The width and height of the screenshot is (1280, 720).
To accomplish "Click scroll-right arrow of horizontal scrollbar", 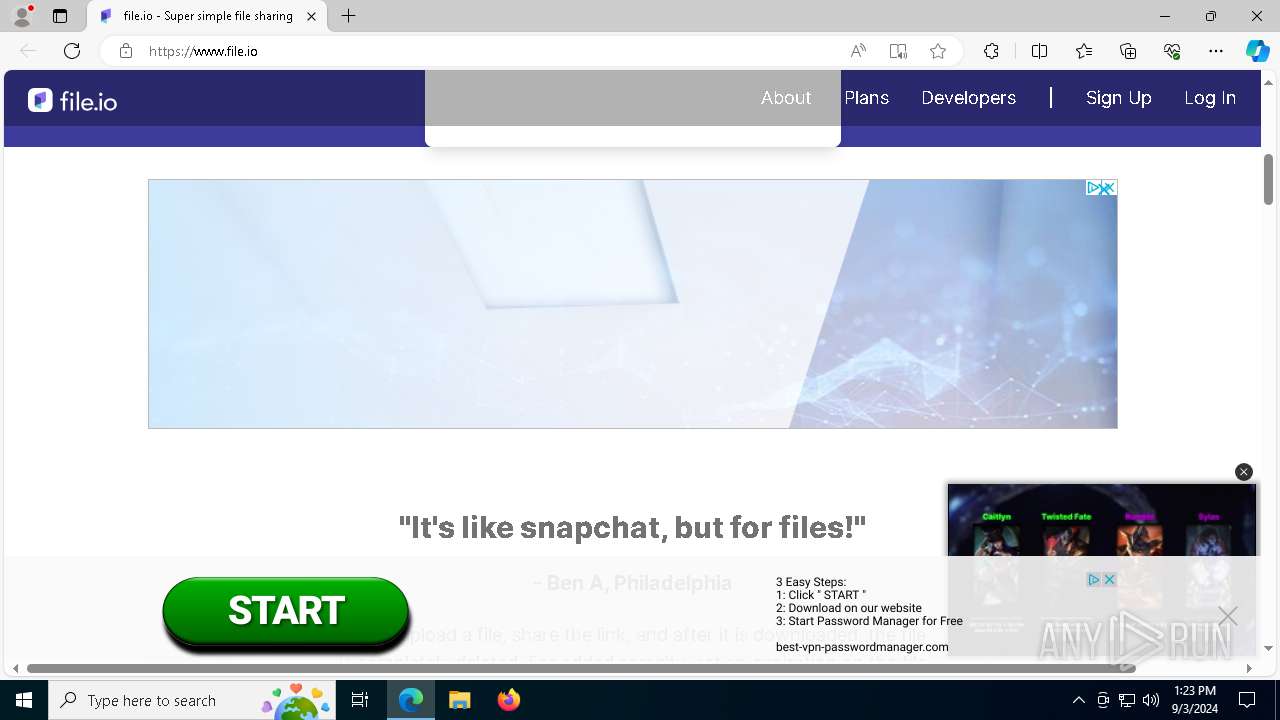I will 1248,668.
